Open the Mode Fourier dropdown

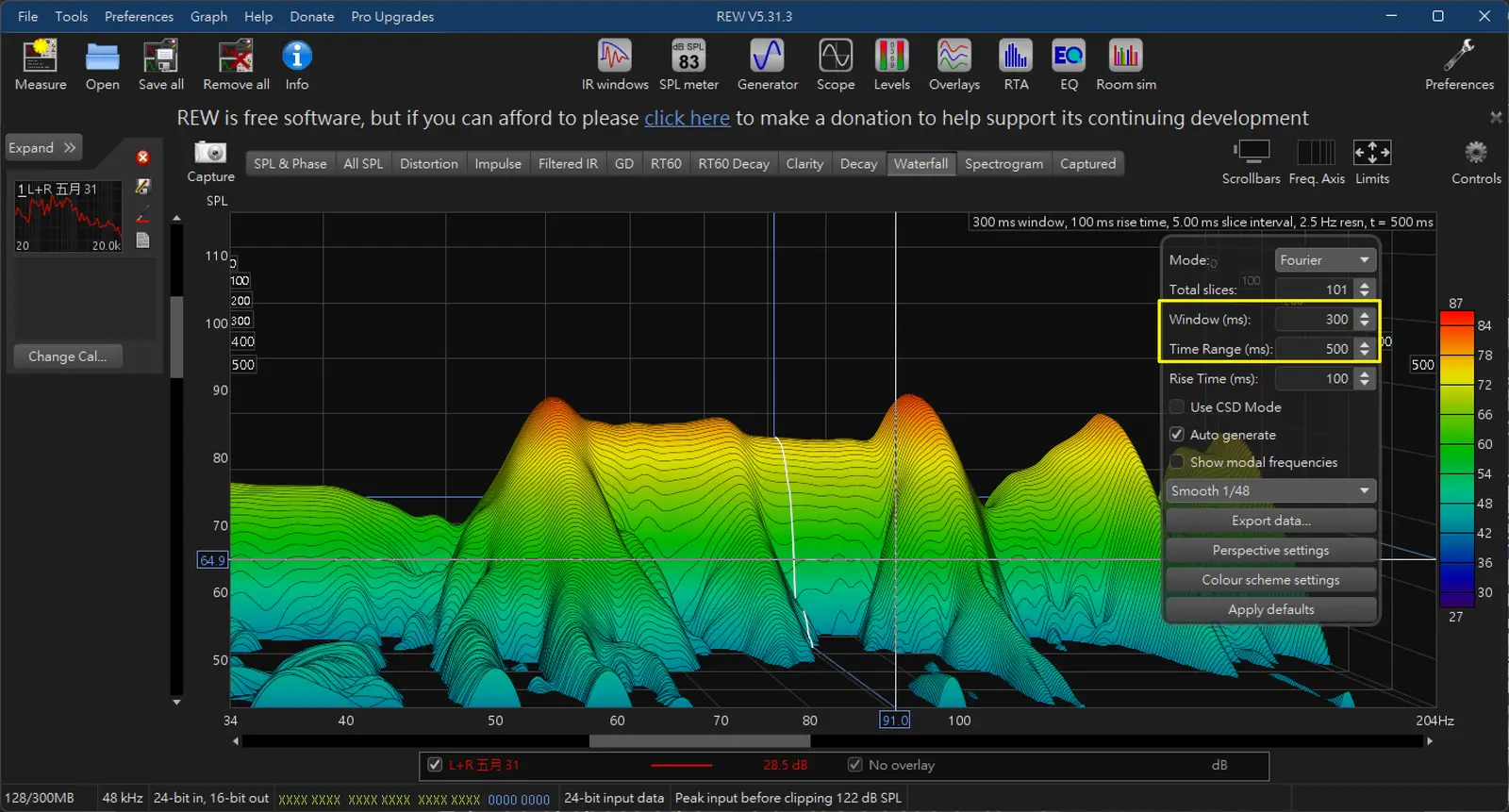(1325, 260)
